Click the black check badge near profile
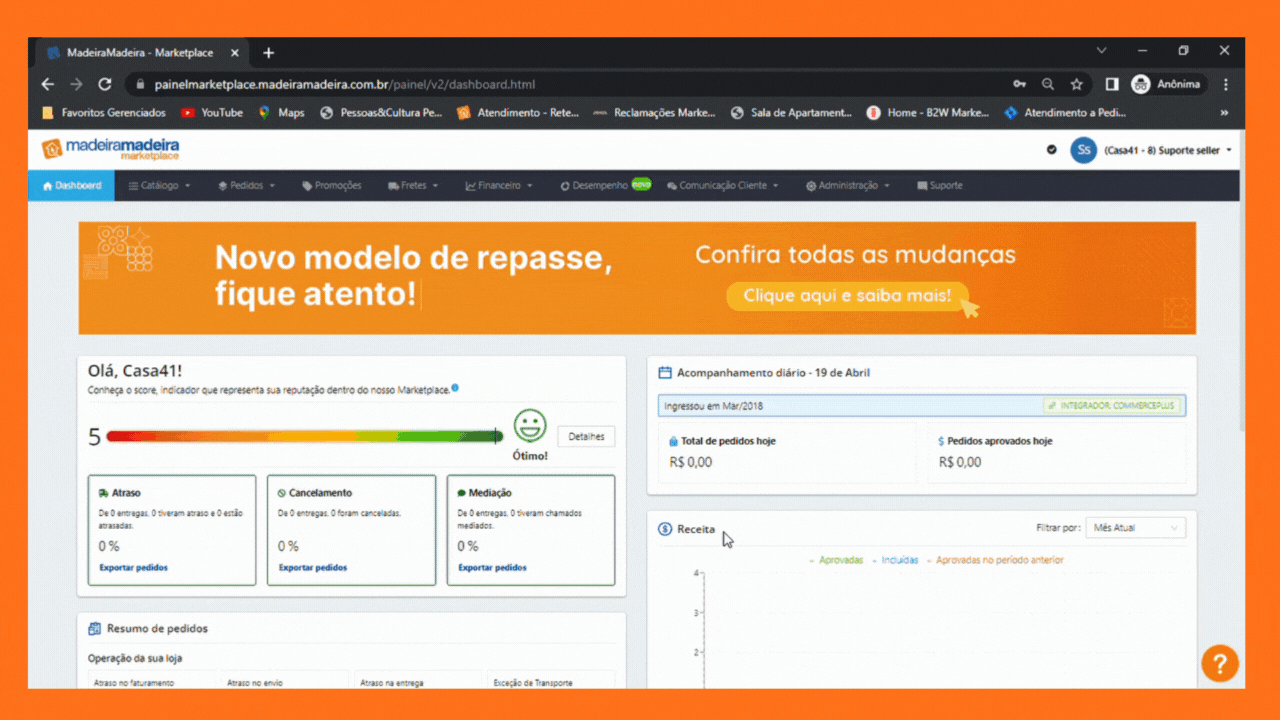 tap(1051, 150)
